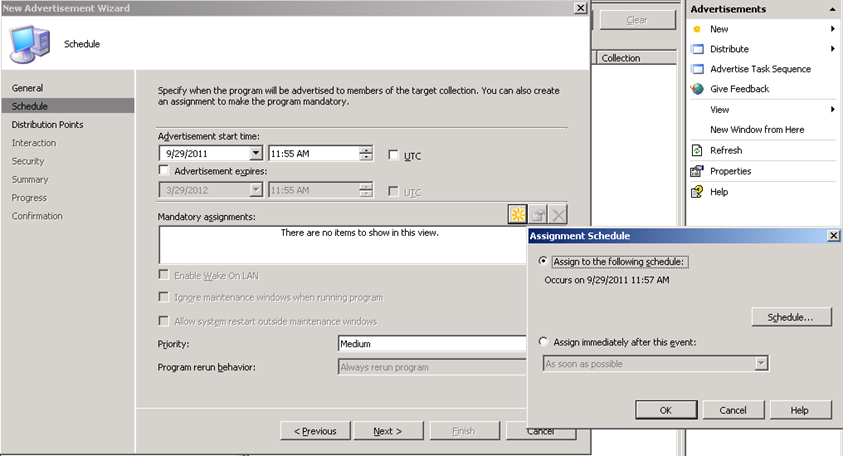This screenshot has height=456, width=843.
Task: Choose Advertise Task Sequence action
Action: coord(760,69)
